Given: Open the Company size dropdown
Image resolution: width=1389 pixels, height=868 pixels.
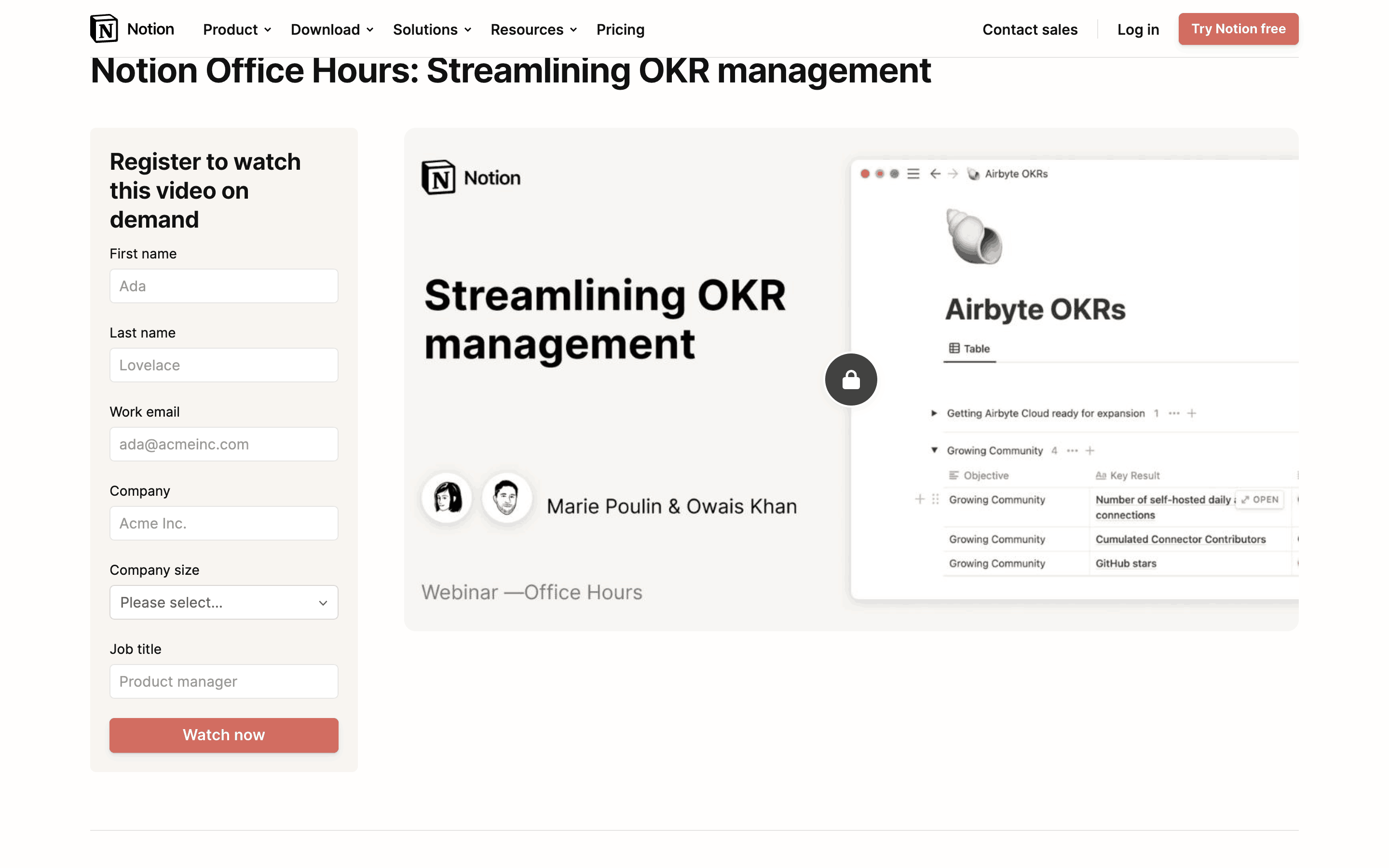Looking at the screenshot, I should [224, 602].
